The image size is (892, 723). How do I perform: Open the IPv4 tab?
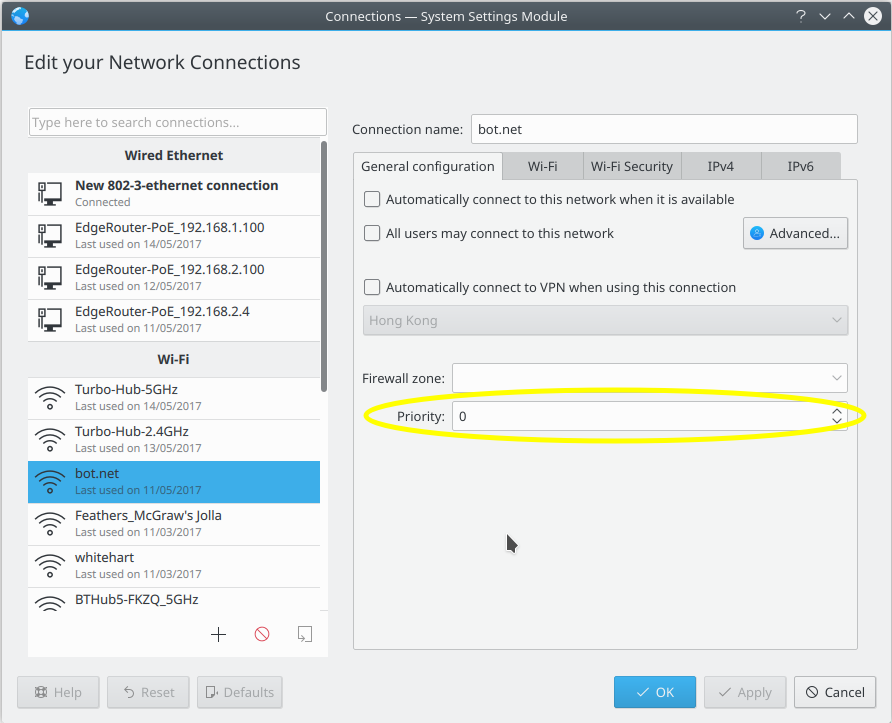721,166
